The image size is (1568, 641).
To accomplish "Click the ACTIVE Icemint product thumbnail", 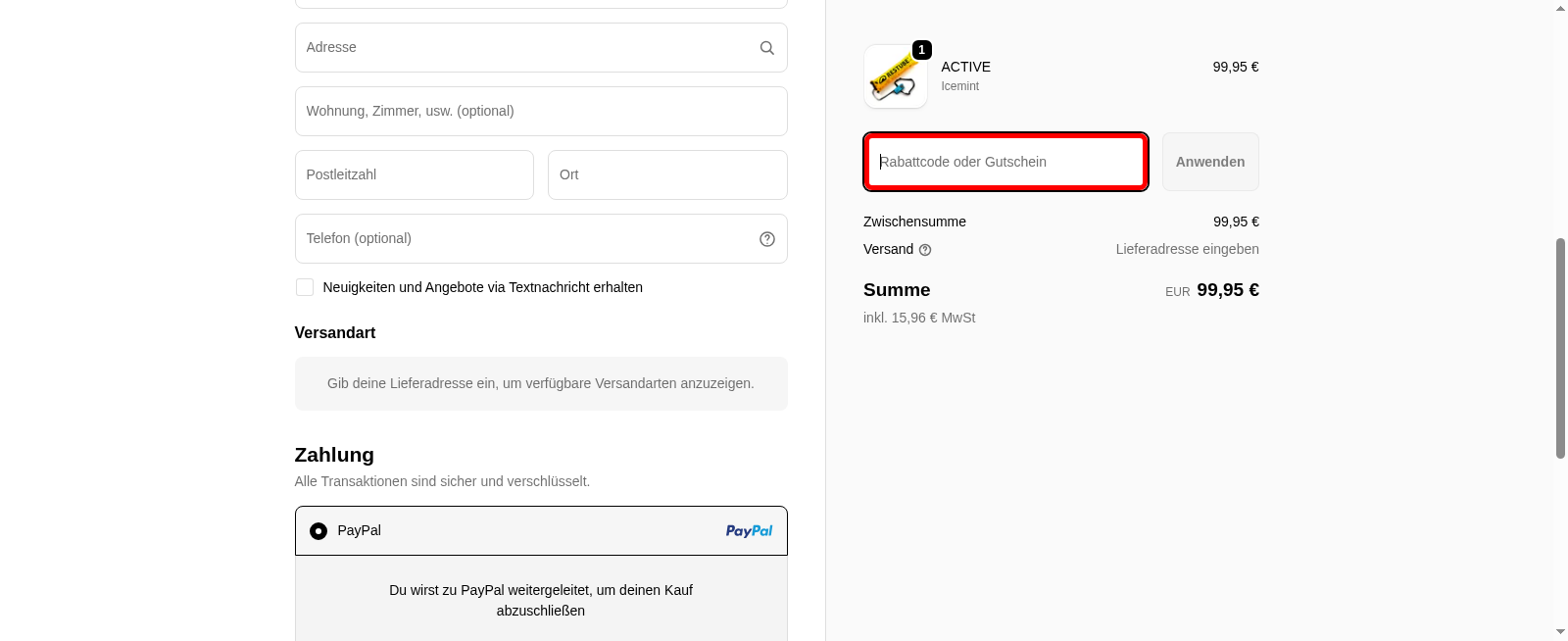I will [x=895, y=76].
